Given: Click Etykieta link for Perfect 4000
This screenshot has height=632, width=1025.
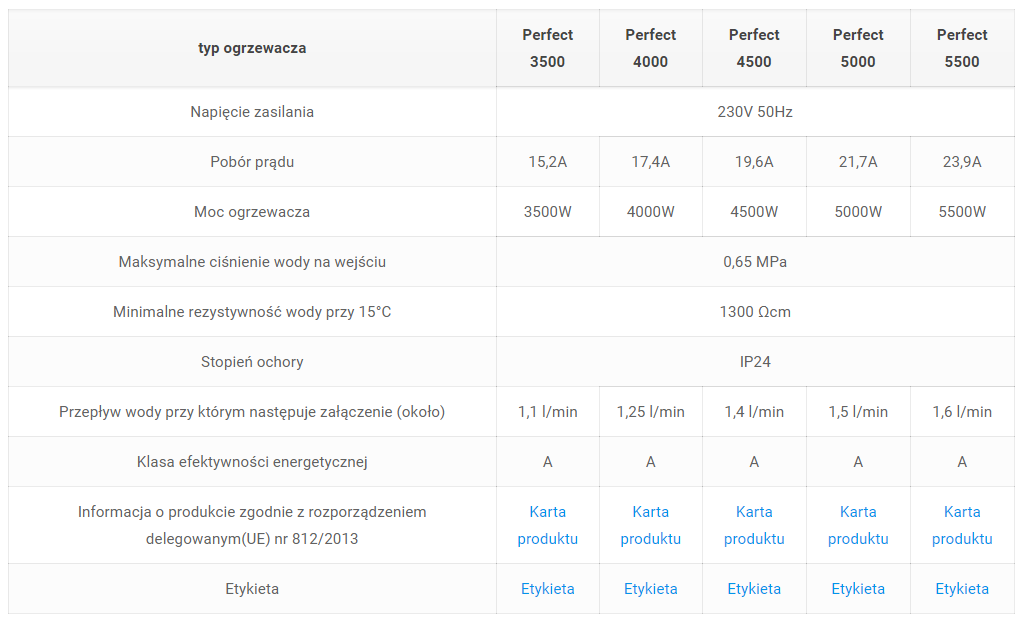Looking at the screenshot, I should pos(650,589).
